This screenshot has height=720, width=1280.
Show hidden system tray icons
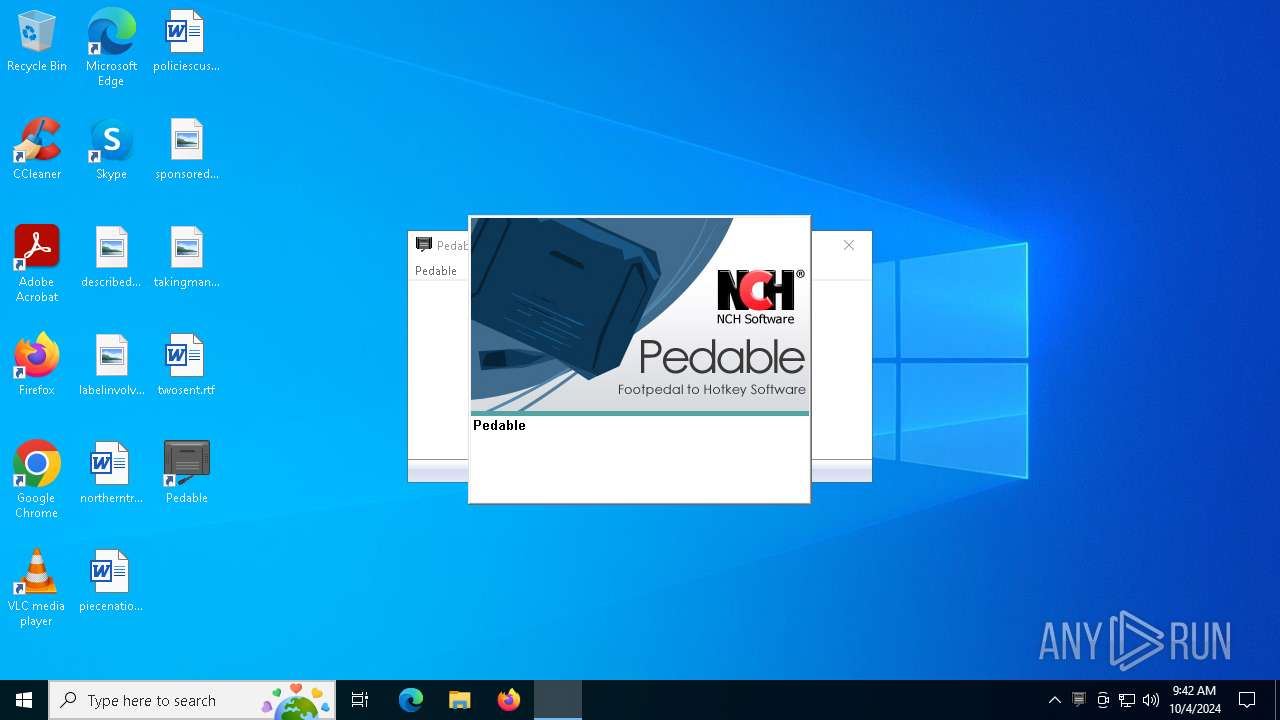pyautogui.click(x=1054, y=700)
